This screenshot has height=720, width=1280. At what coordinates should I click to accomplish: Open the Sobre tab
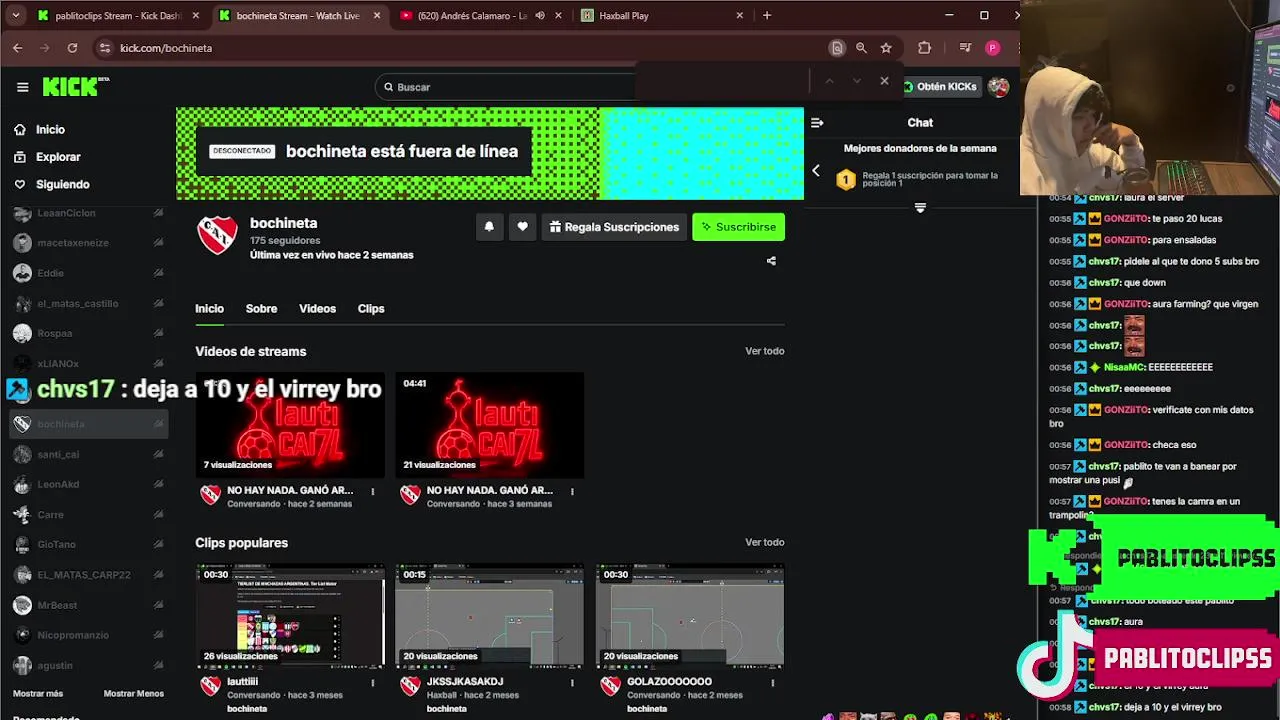coord(261,309)
